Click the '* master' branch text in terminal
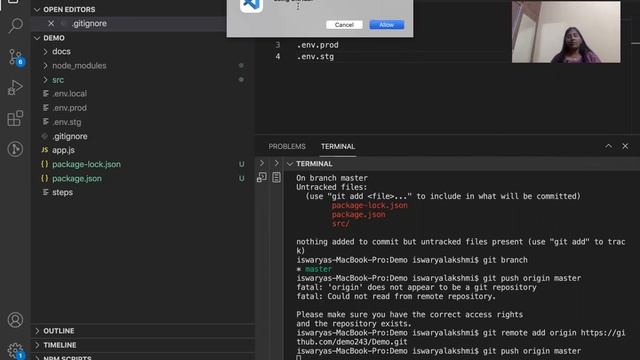The width and height of the screenshot is (640, 360). point(314,269)
